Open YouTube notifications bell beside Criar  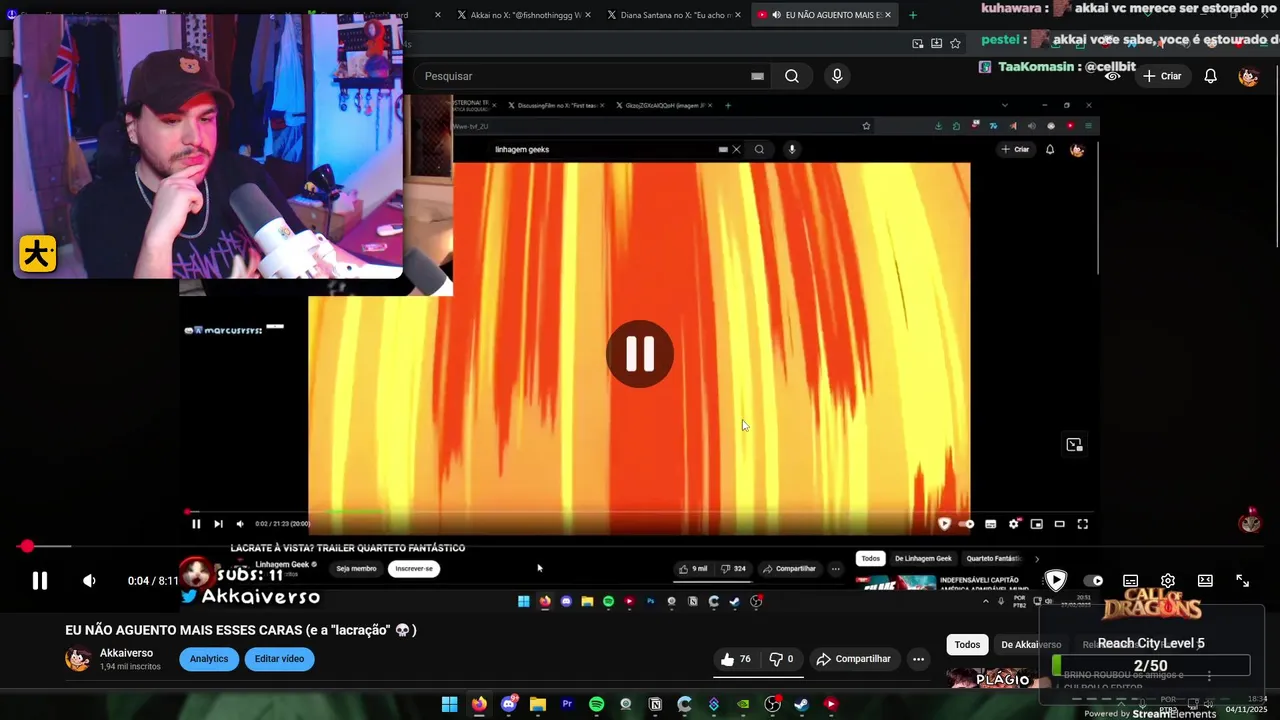pos(1210,76)
